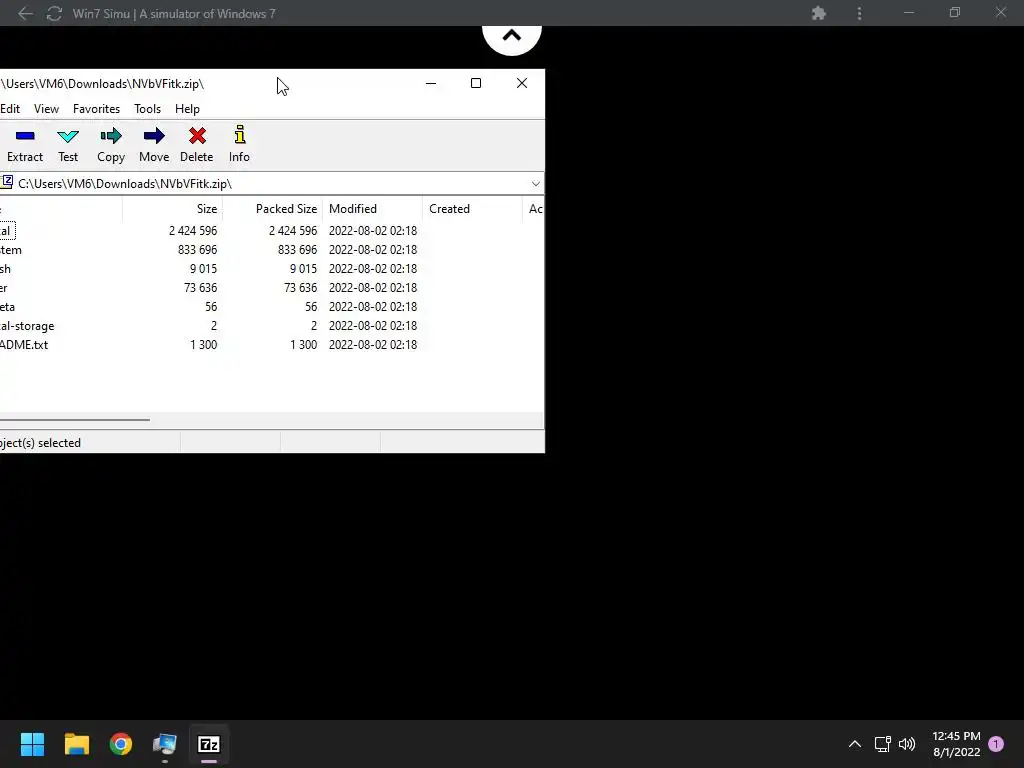Open the Favorites menu
Viewport: 1024px width, 768px height.
point(96,109)
